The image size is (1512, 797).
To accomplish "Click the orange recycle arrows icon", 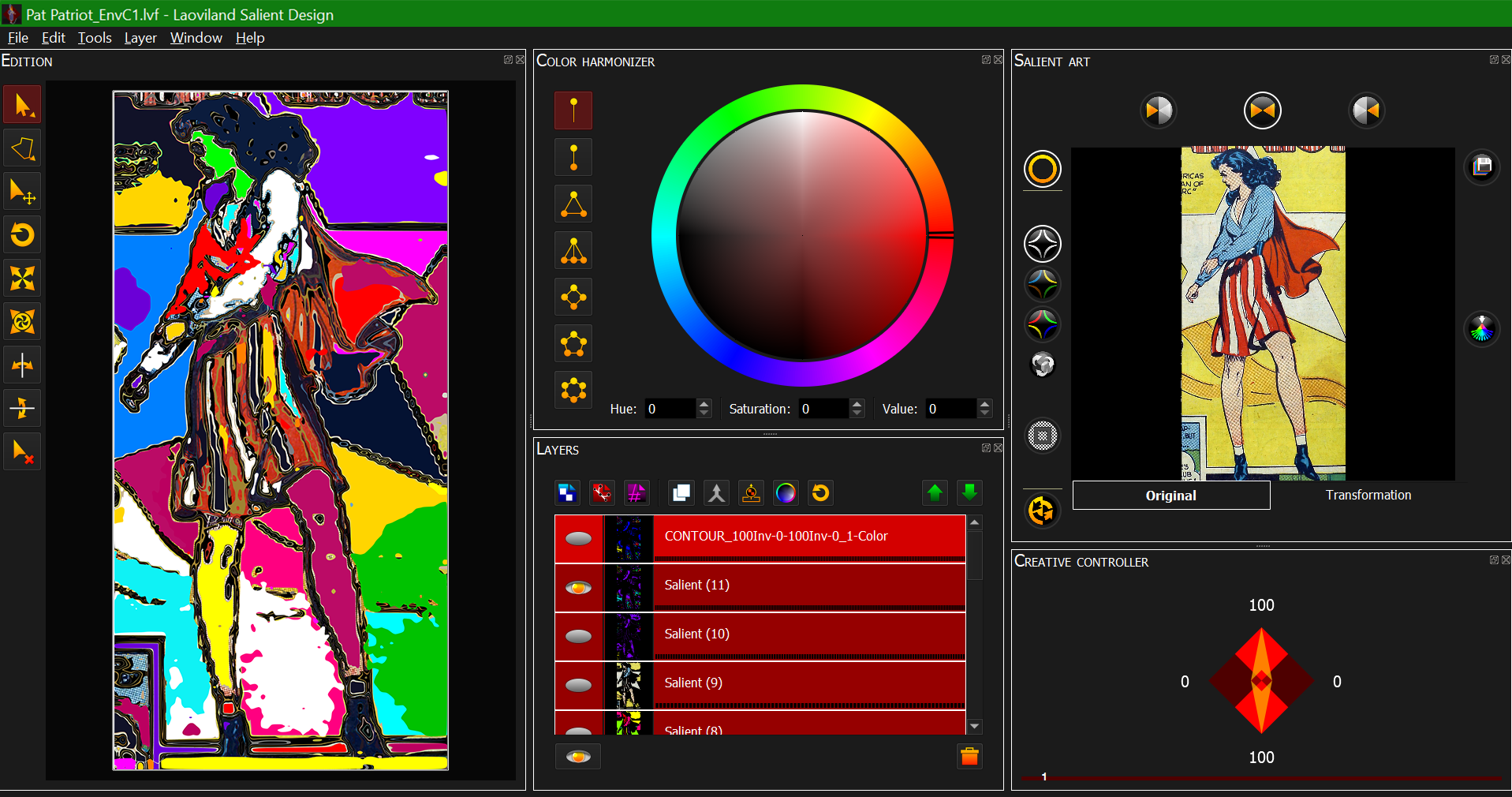I will point(1042,511).
